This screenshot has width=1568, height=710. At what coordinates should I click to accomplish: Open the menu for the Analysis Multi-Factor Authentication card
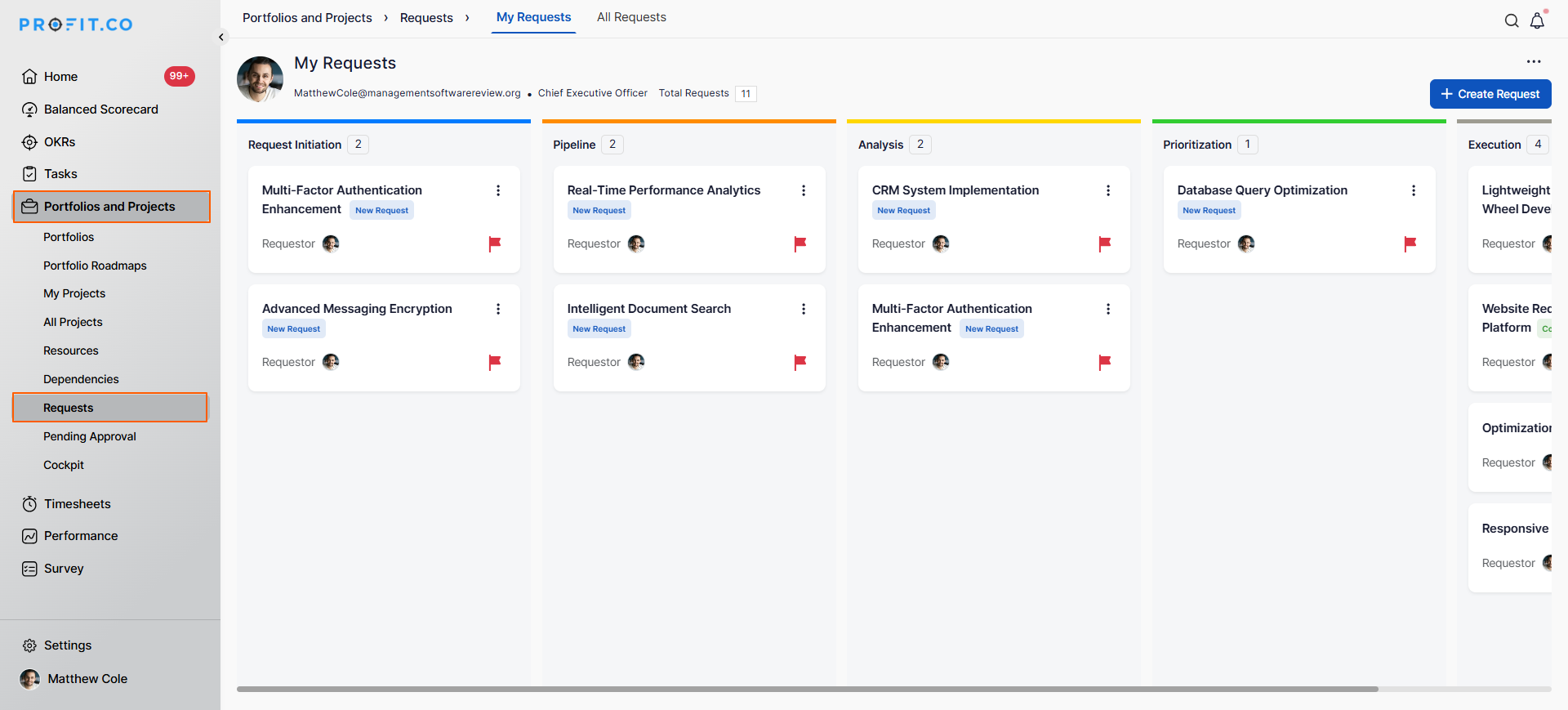click(1108, 309)
